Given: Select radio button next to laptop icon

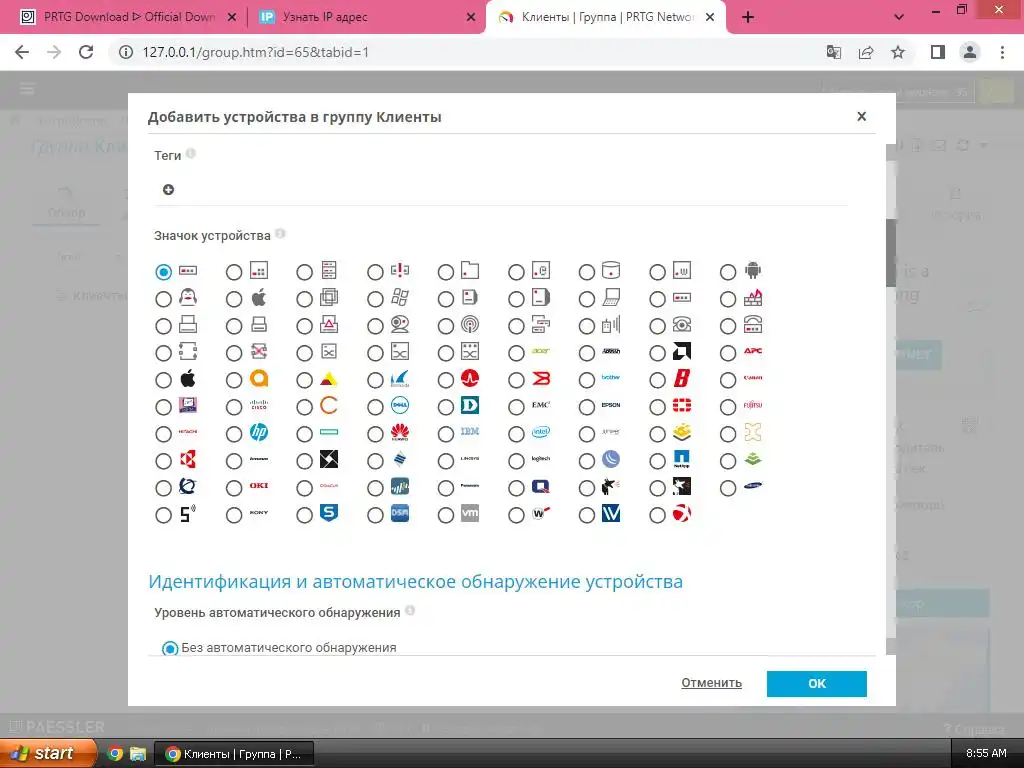Looking at the screenshot, I should click(x=586, y=299).
